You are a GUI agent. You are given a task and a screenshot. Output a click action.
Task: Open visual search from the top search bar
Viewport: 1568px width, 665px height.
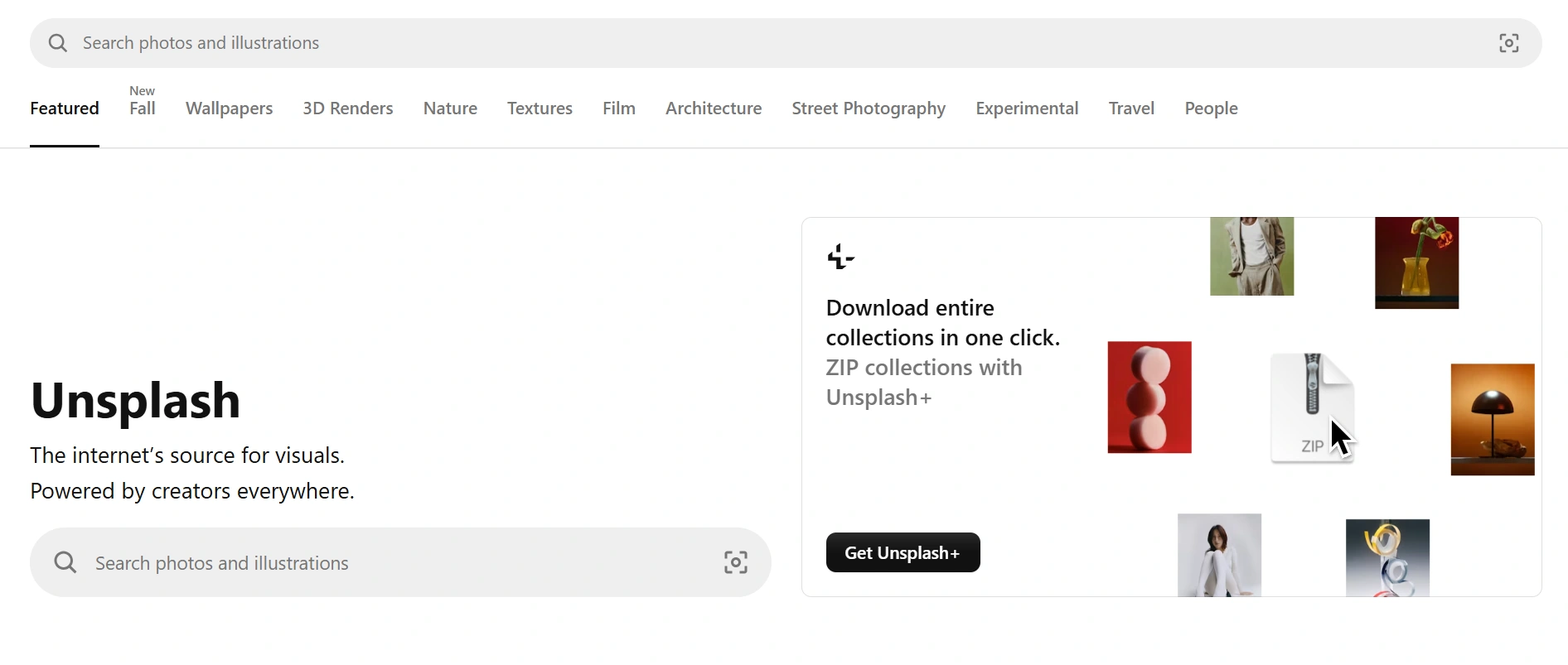(1509, 43)
